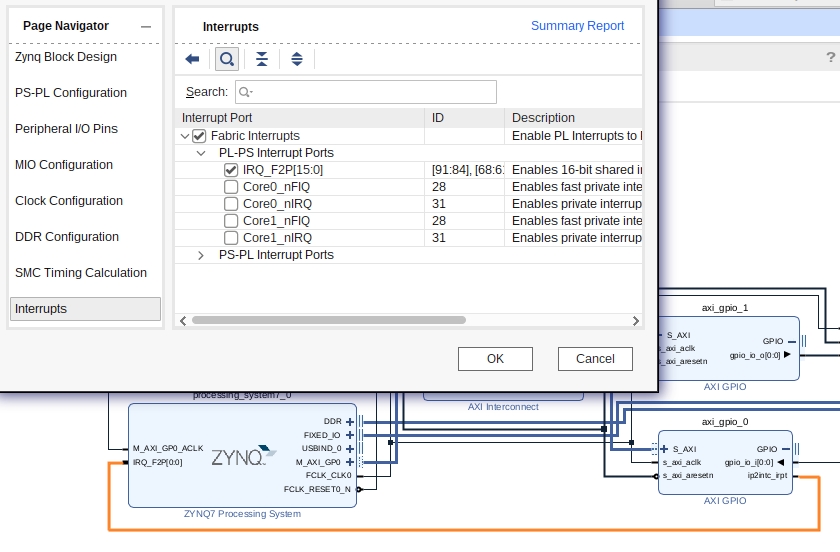The image size is (840, 552).
Task: Collapse the PL-PS Interrupt Ports node
Action: point(201,153)
